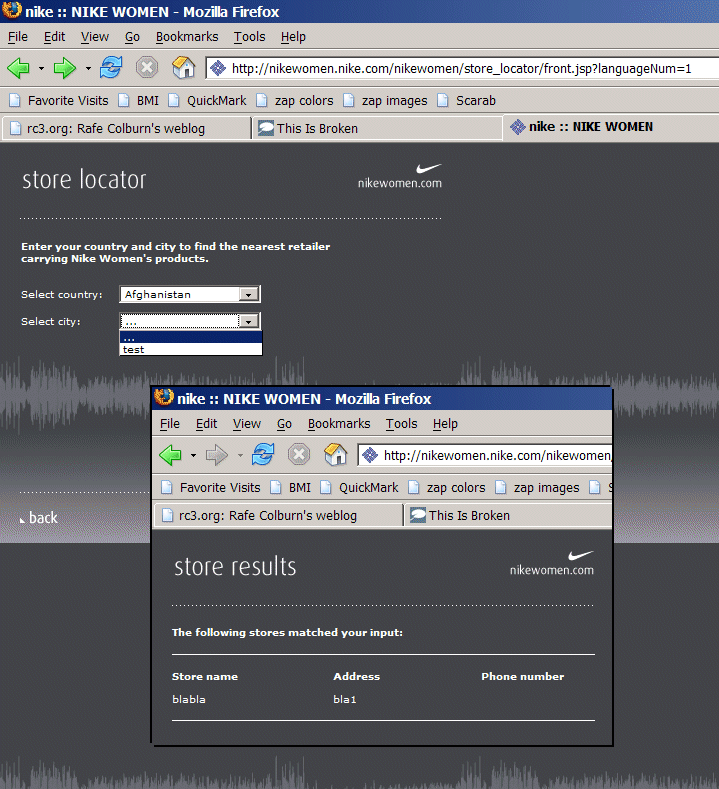Choose '...' option in city list
This screenshot has width=719, height=789.
click(191, 338)
